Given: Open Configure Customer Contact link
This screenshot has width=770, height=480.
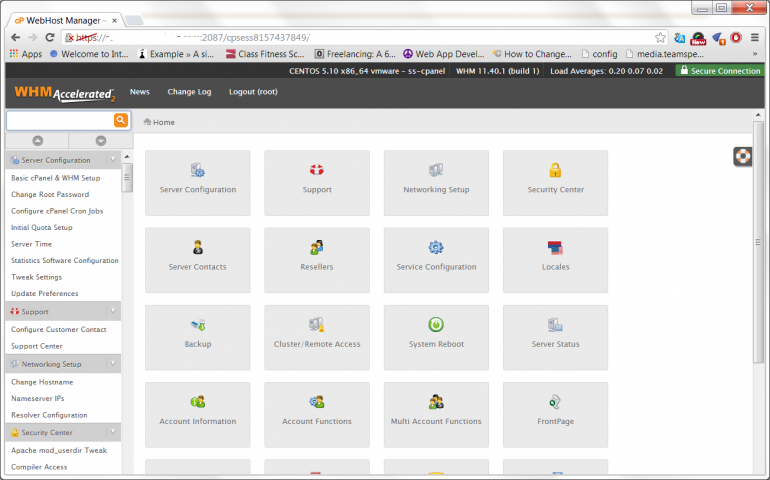Looking at the screenshot, I should (58, 330).
